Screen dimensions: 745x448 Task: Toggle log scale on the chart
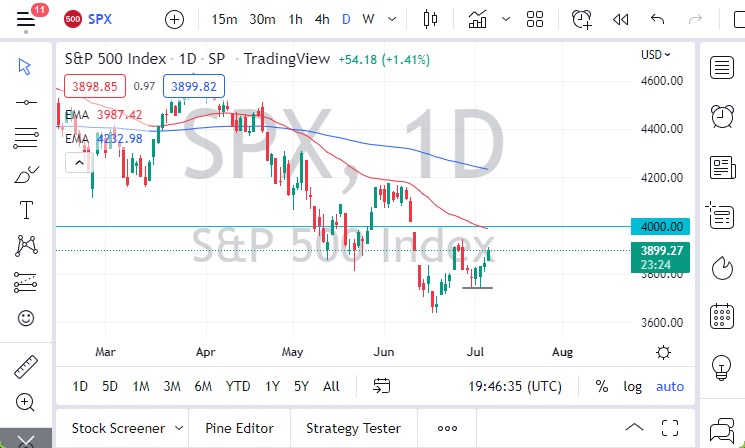[x=632, y=386]
